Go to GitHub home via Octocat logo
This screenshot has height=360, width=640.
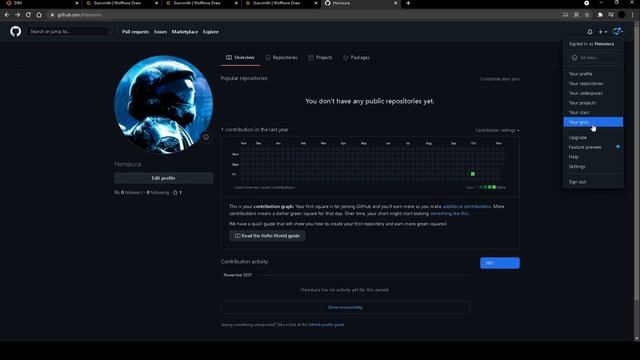point(16,31)
